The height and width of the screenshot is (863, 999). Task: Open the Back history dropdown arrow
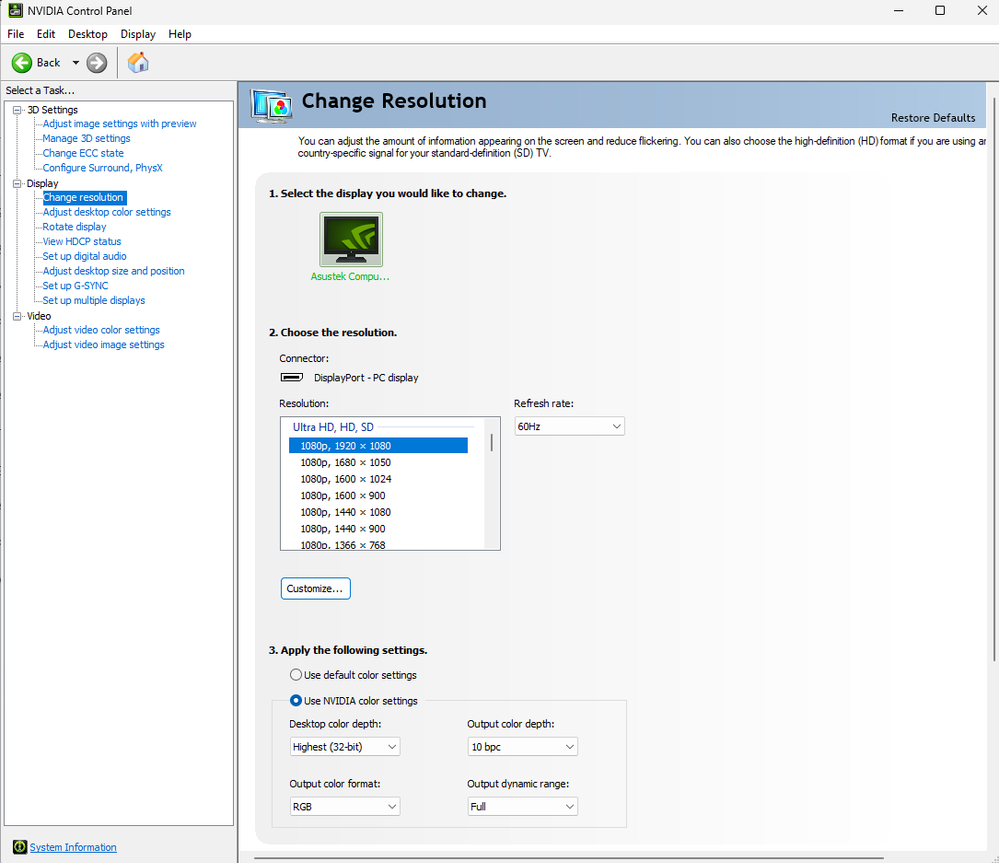(75, 62)
